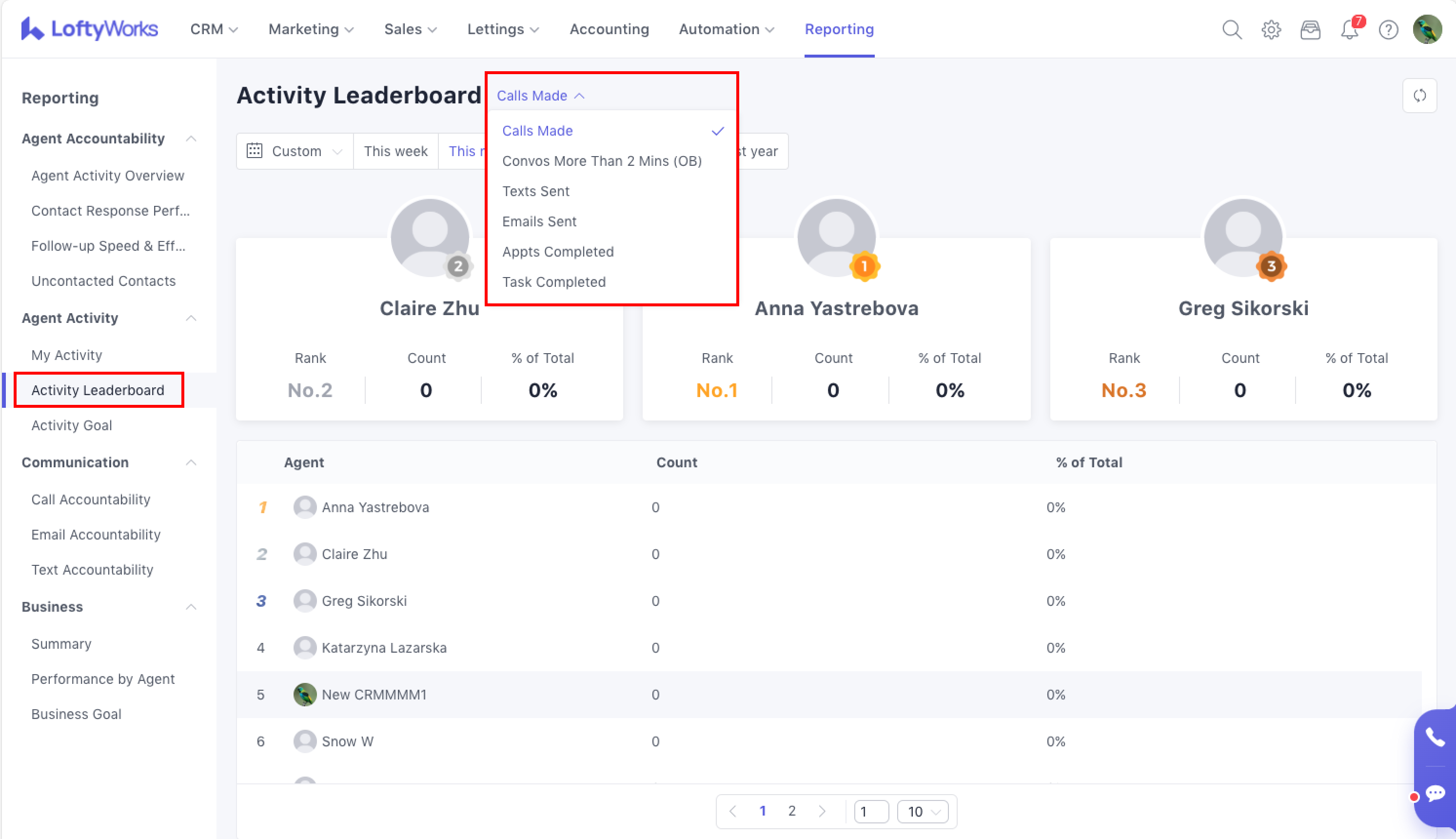Open the help question mark icon
Screen dimensions: 1456x839
click(1388, 29)
